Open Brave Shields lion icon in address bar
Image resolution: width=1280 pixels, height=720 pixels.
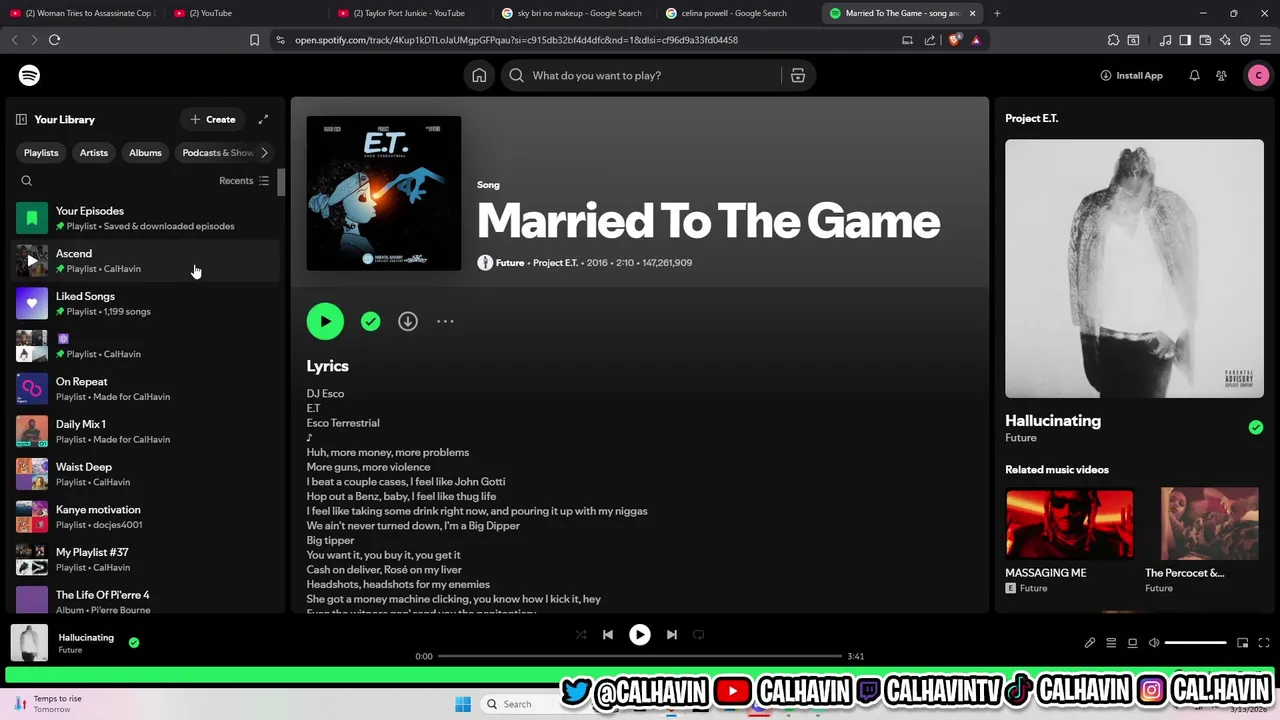pos(954,40)
